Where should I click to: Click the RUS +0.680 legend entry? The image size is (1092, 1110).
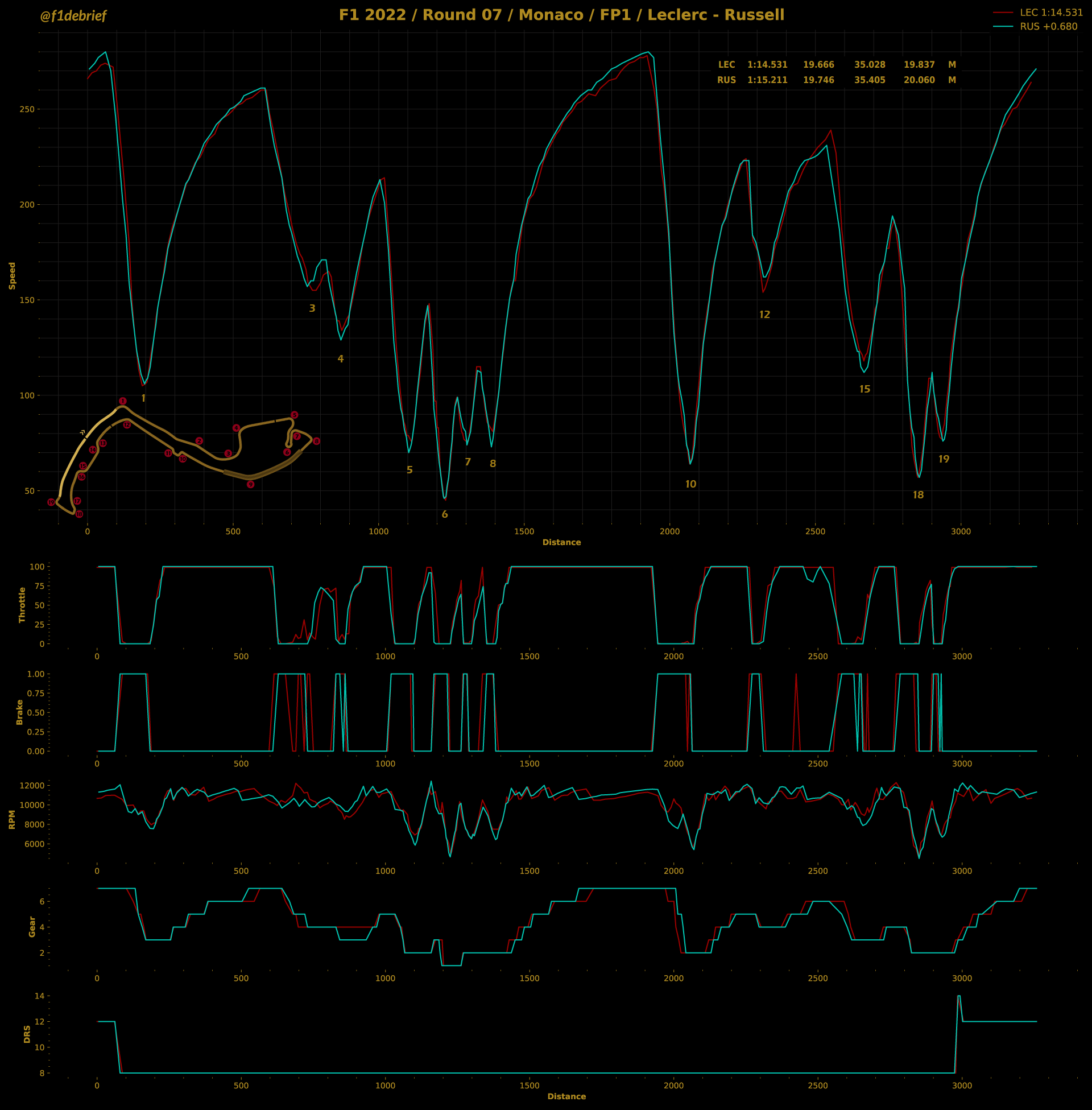[x=1048, y=26]
